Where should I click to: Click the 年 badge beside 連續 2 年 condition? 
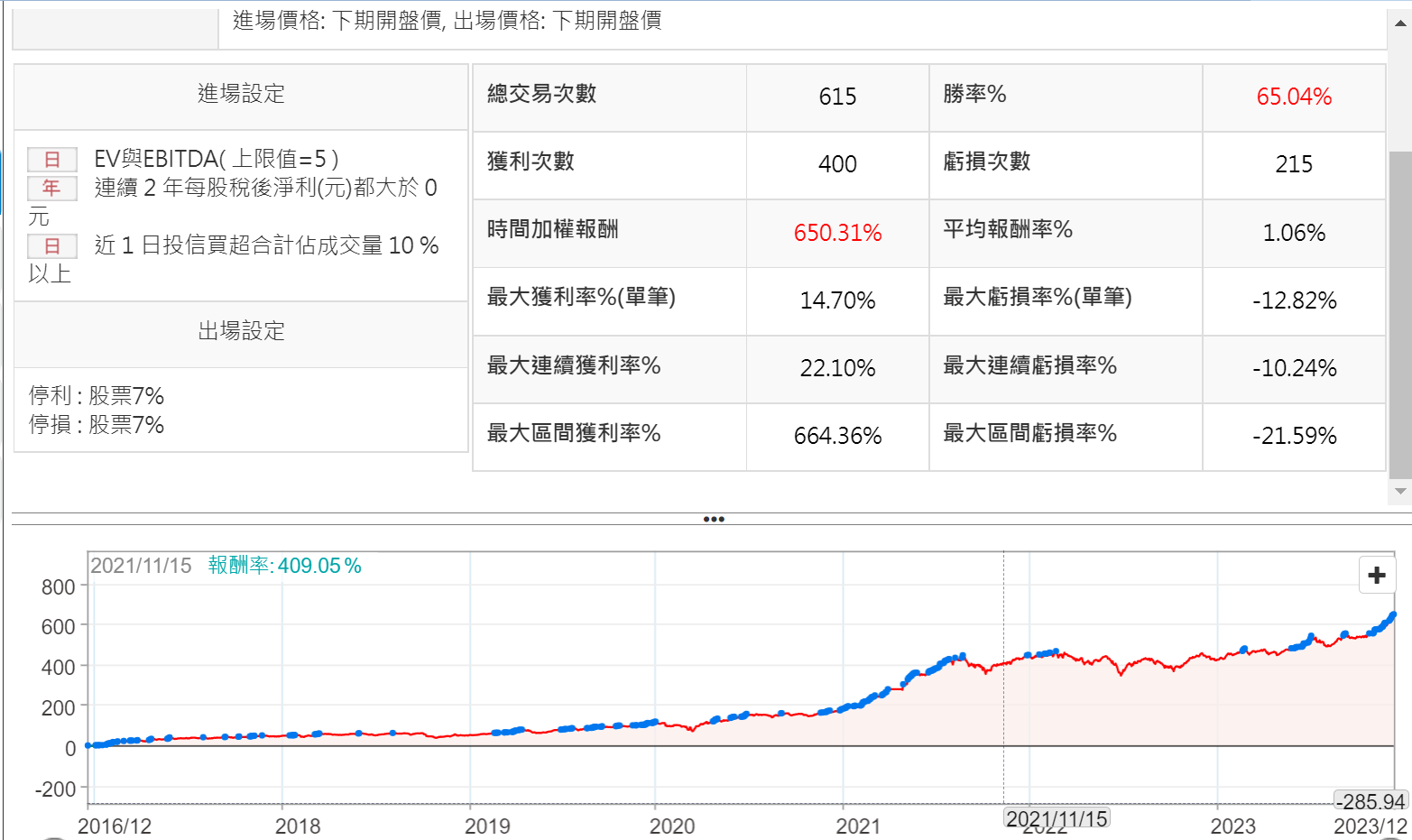[52, 188]
